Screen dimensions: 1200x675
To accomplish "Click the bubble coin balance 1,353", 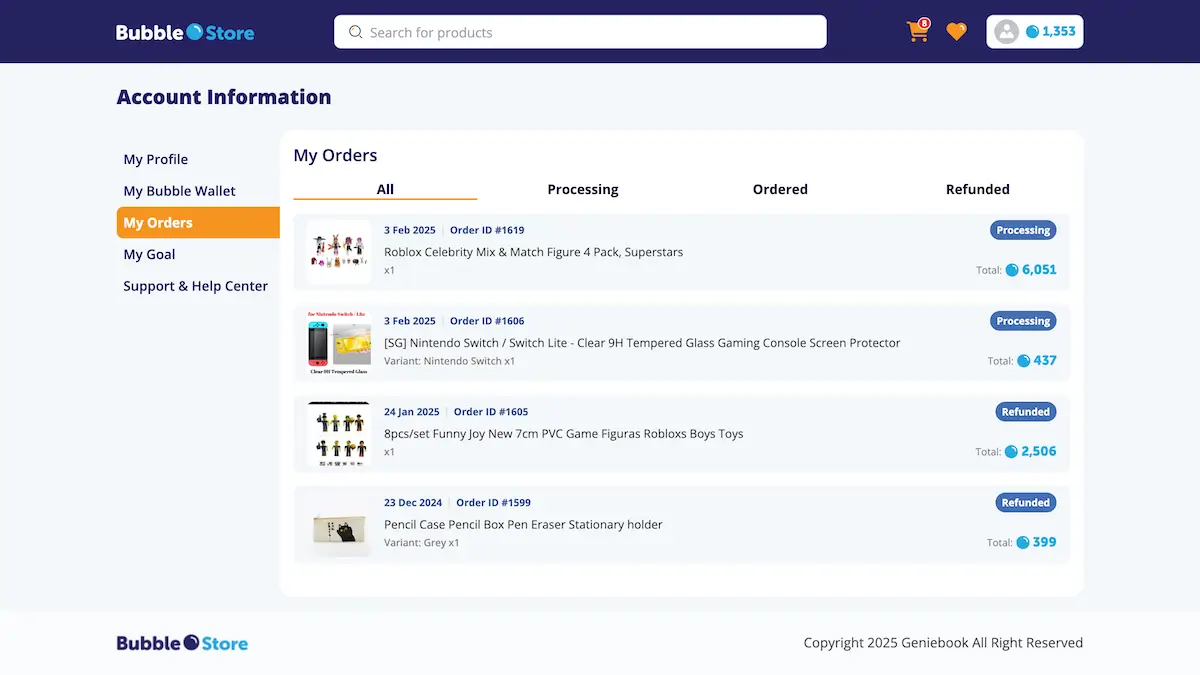I will click(1051, 32).
